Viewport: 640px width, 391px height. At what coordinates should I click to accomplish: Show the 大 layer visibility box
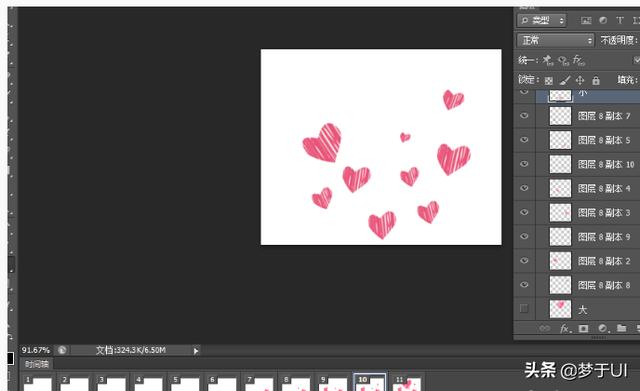click(524, 309)
